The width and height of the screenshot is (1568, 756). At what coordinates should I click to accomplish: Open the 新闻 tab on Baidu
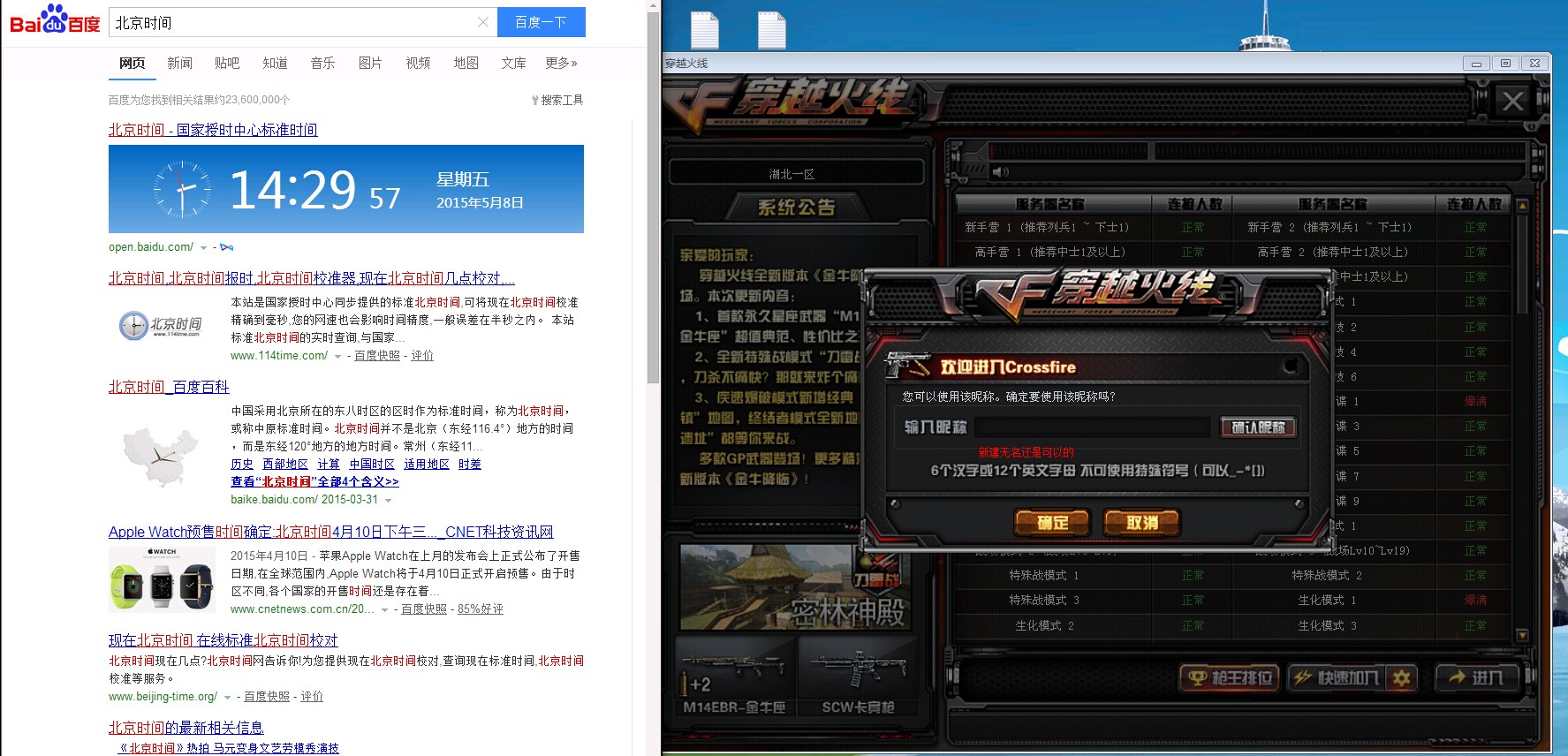coord(179,63)
